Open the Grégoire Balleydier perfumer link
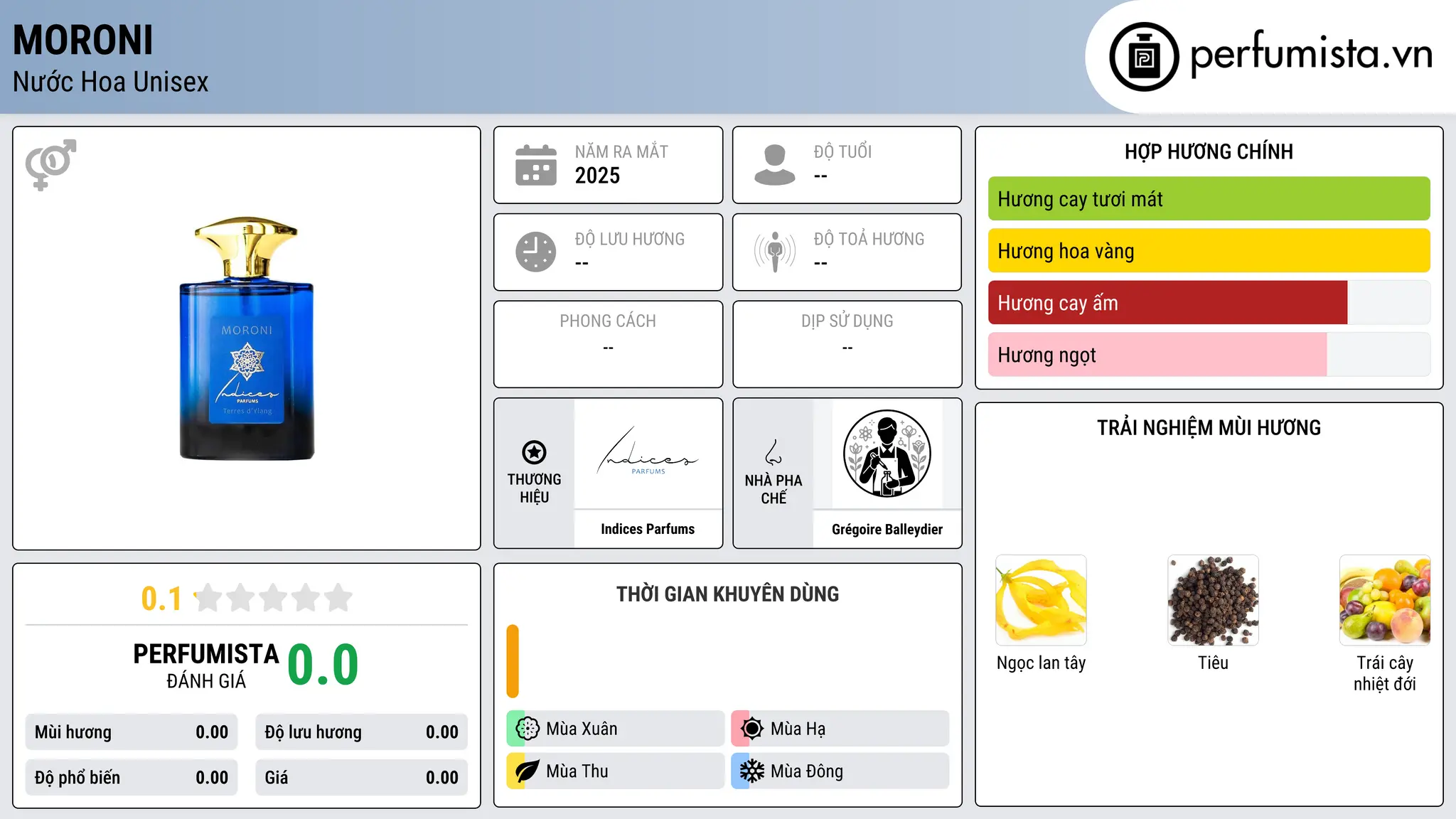Image resolution: width=1456 pixels, height=819 pixels. coord(887,529)
